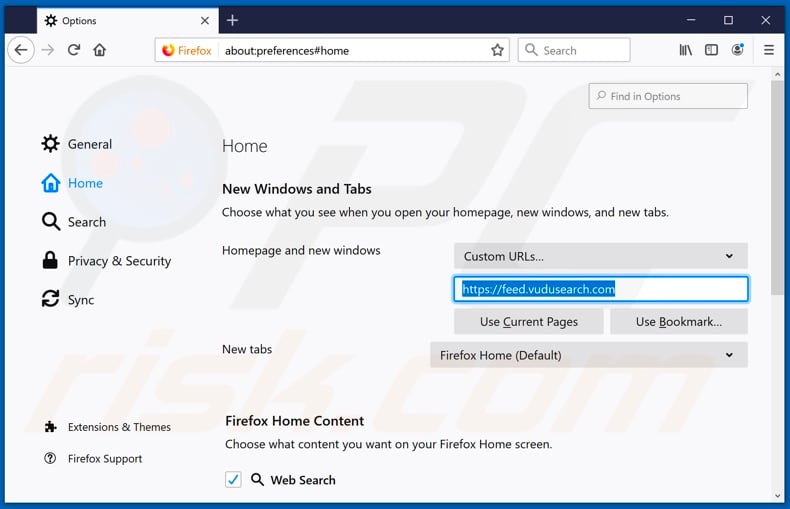Switch to Search preferences category

pos(74,222)
